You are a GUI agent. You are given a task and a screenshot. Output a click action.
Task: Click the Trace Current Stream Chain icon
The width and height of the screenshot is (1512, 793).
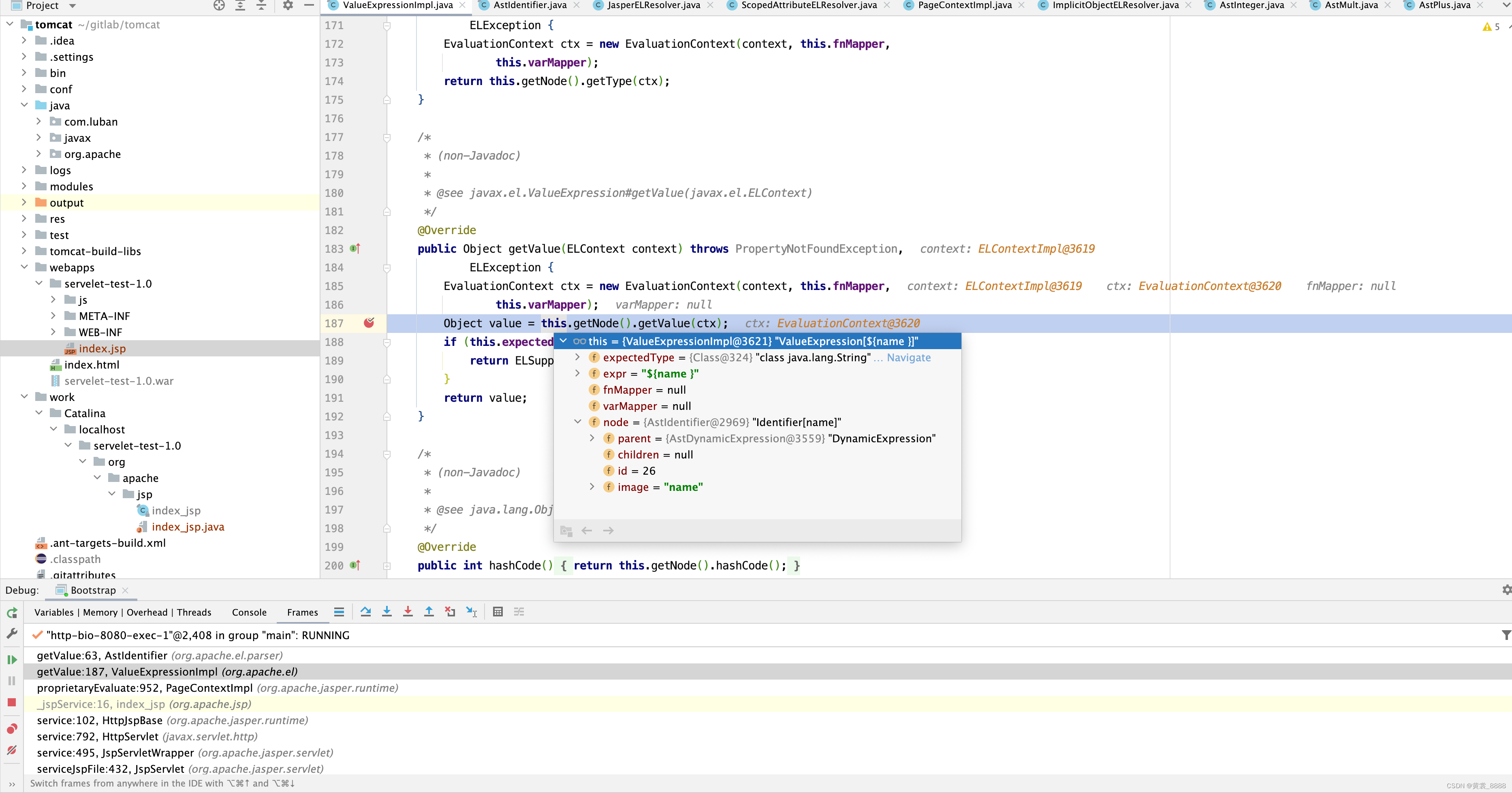tap(519, 612)
